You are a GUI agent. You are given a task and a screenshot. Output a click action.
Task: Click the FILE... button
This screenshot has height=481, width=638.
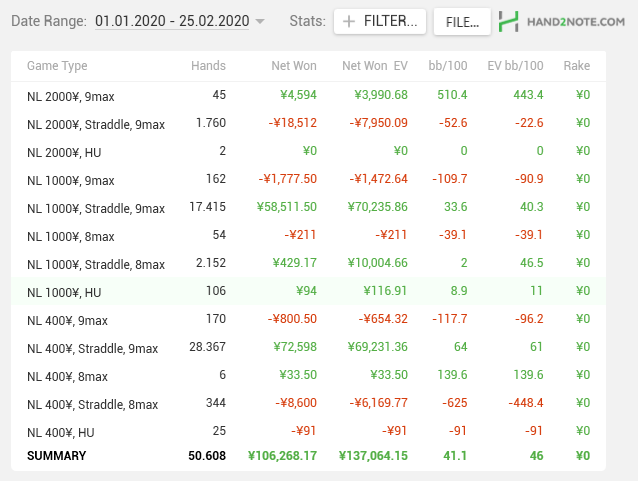click(x=462, y=22)
